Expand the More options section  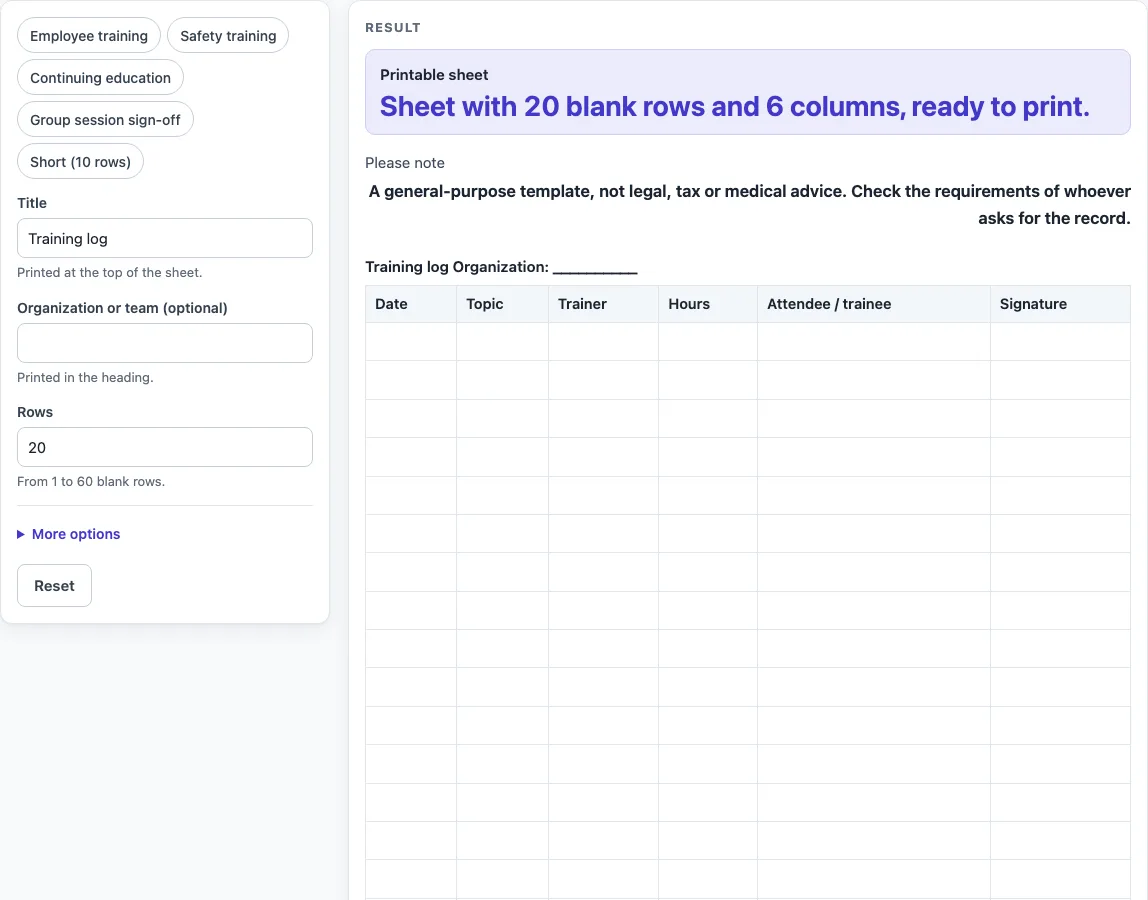(x=69, y=534)
